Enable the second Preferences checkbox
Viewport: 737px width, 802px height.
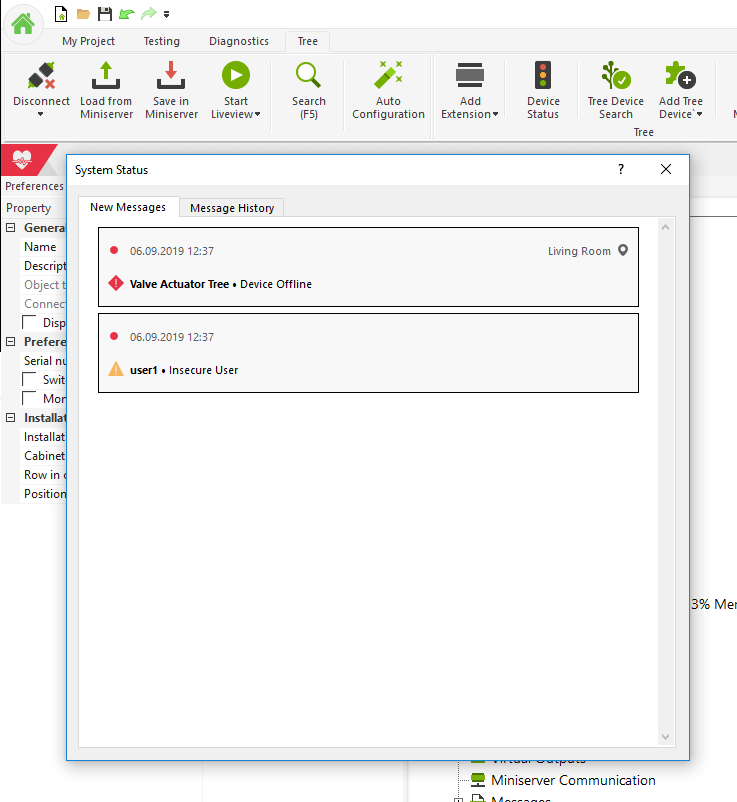pyautogui.click(x=30, y=398)
